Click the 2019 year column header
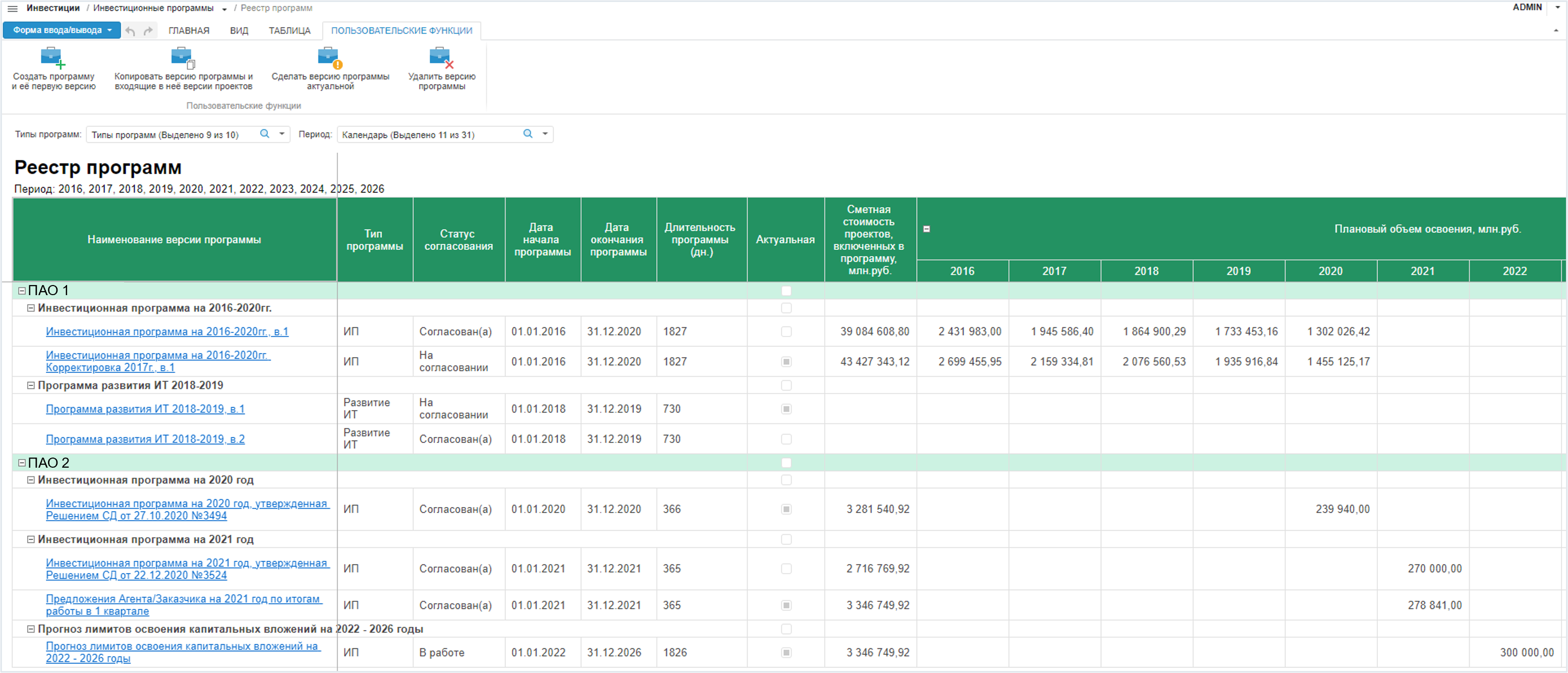 click(x=1238, y=271)
